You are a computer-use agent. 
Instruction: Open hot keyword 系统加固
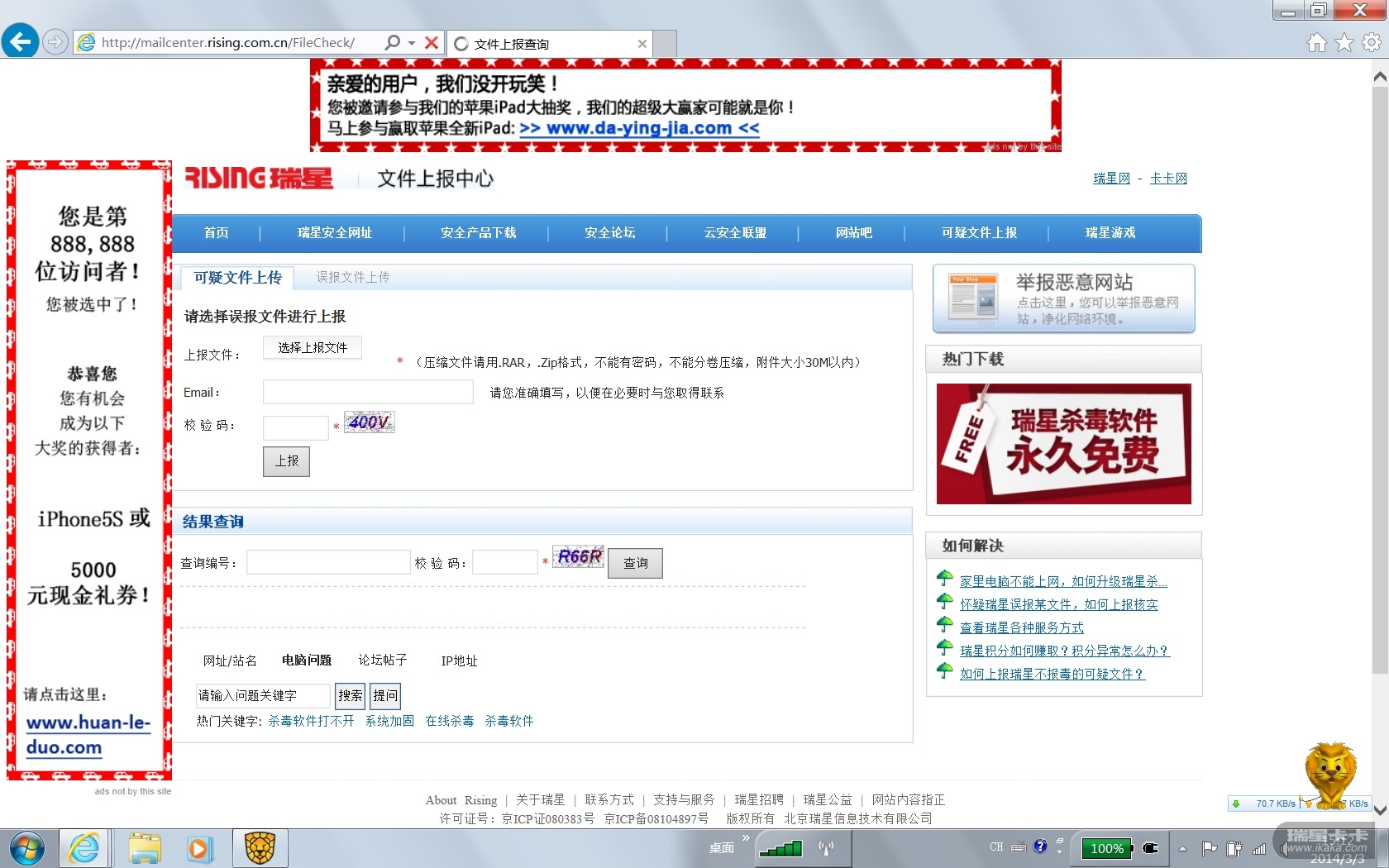(389, 721)
